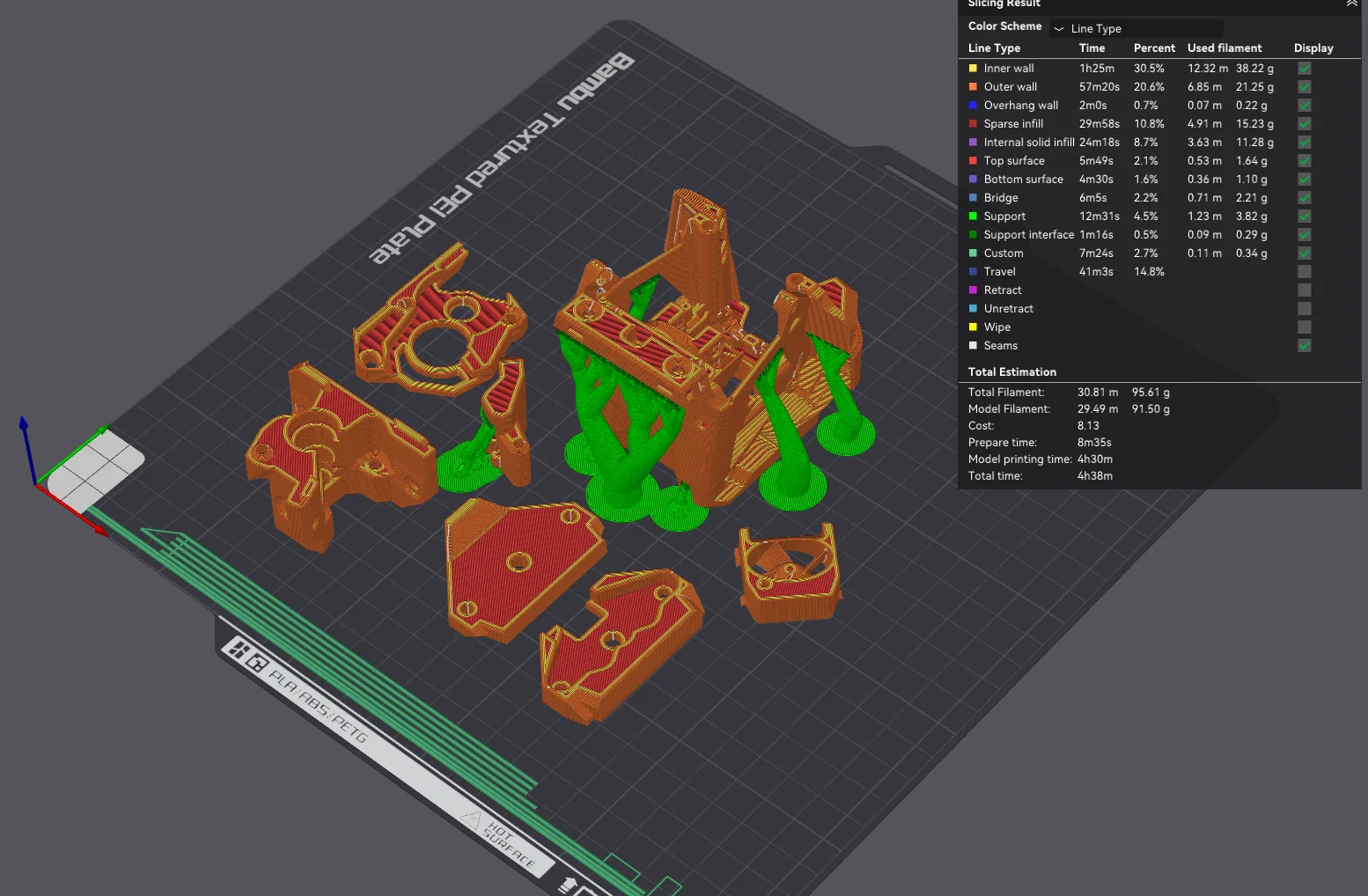Enable display of Travel moves
1368x896 pixels.
1305,271
